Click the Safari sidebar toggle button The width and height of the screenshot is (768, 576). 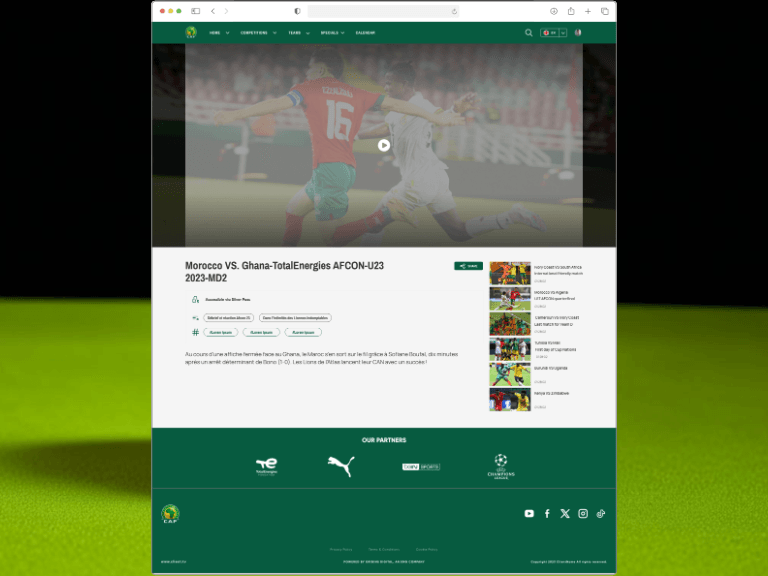[x=195, y=11]
